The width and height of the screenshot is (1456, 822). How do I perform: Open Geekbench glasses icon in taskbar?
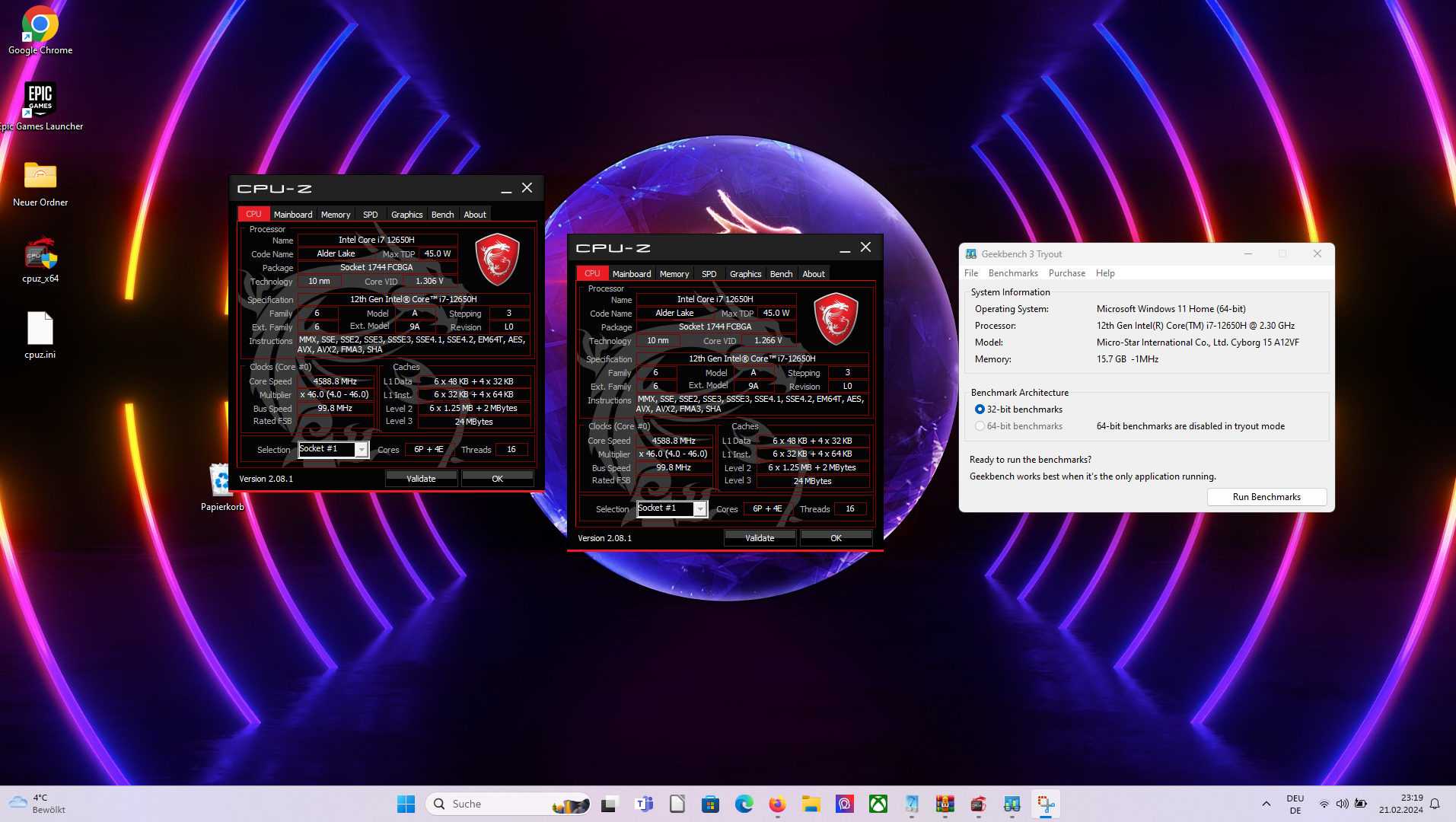tap(1012, 804)
